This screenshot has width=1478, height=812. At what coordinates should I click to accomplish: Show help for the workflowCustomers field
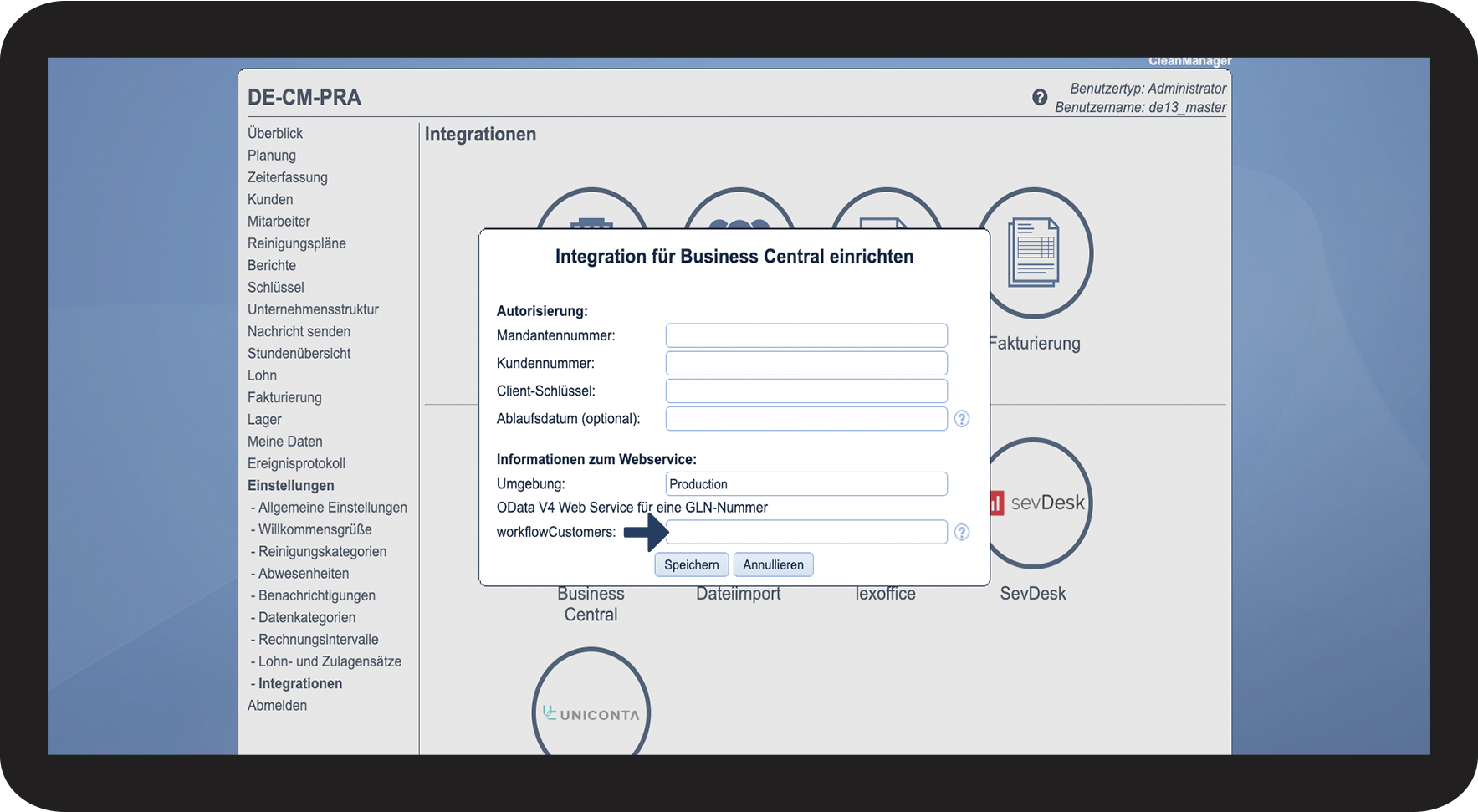(962, 532)
